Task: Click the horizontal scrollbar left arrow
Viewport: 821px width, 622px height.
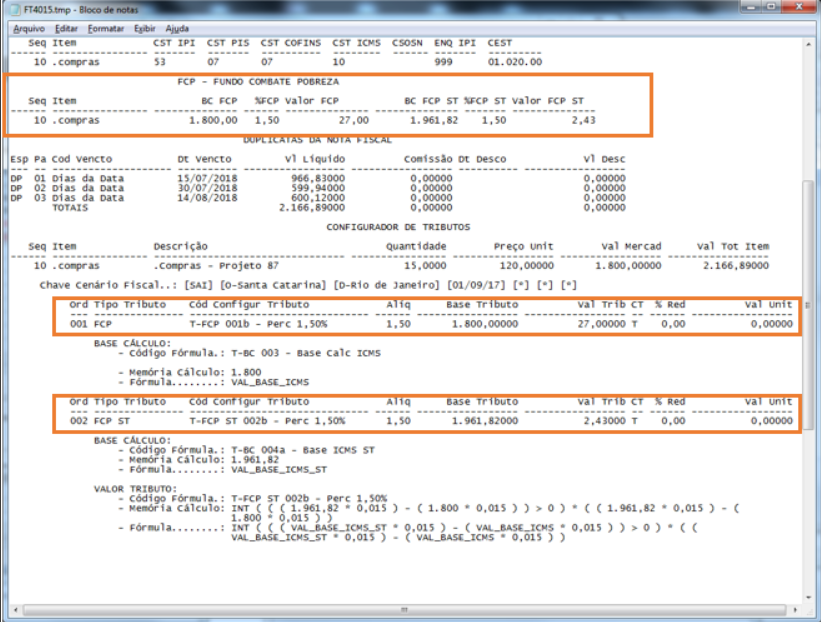Action: [x=14, y=609]
